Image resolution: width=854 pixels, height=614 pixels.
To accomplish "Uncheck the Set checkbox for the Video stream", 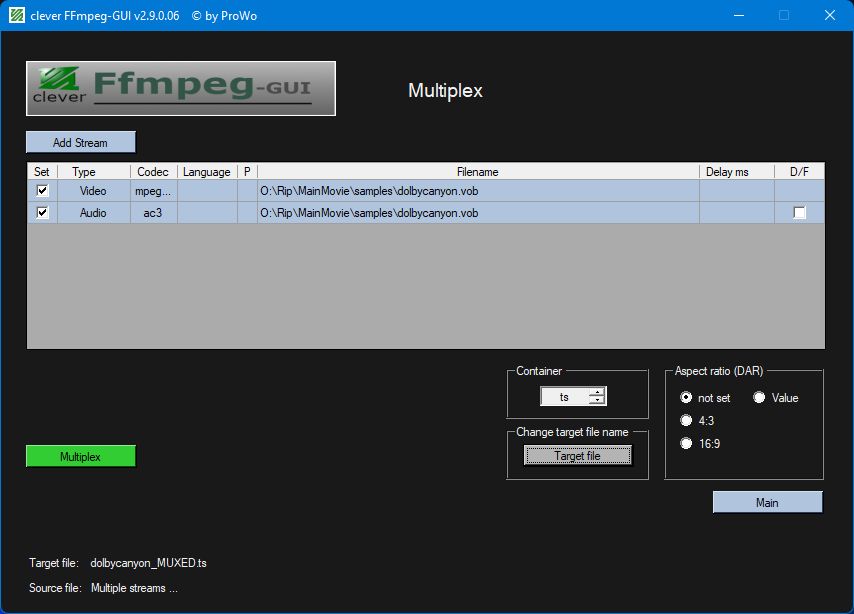I will click(x=42, y=191).
